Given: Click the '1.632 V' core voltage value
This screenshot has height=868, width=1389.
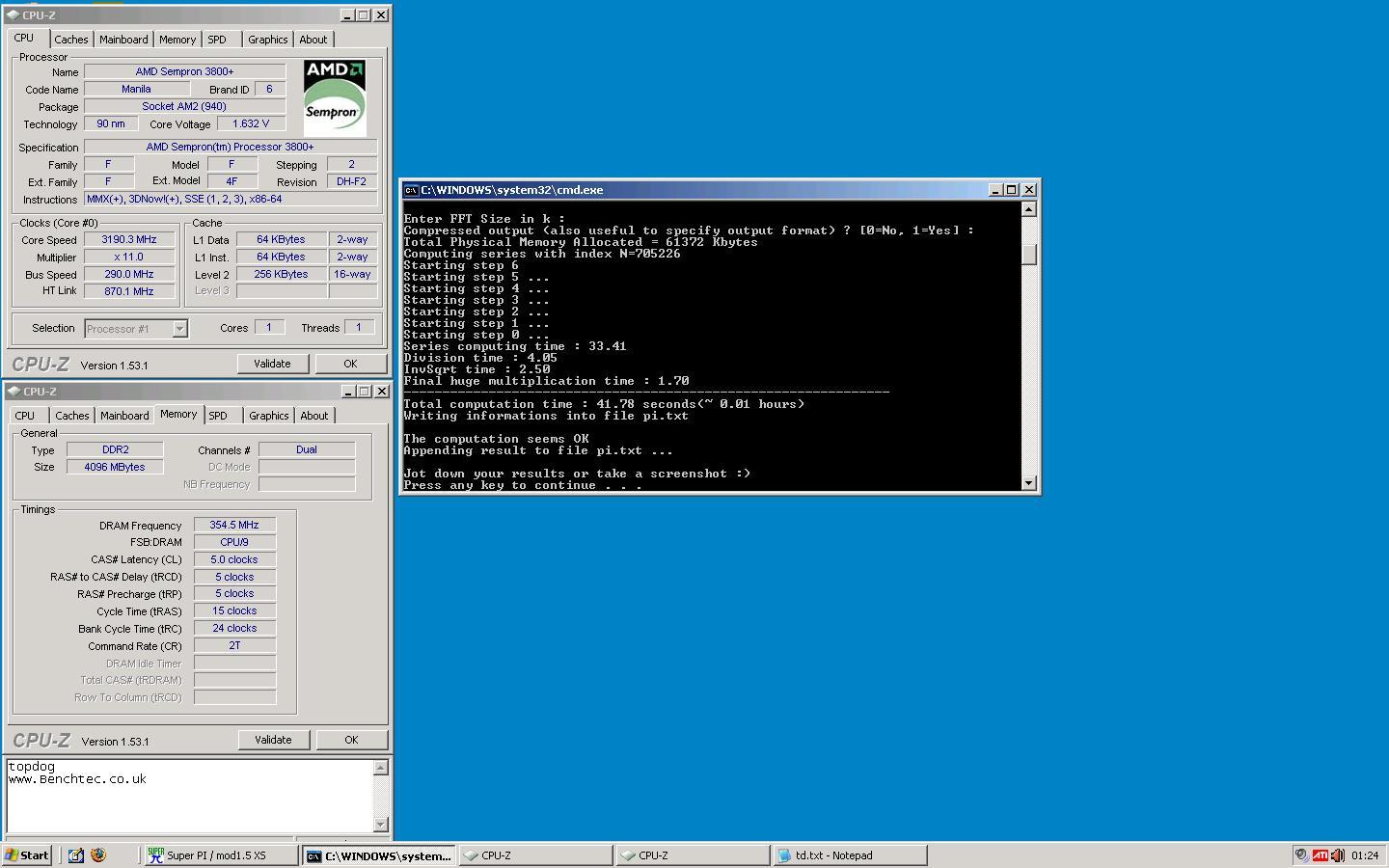Looking at the screenshot, I should 251,123.
